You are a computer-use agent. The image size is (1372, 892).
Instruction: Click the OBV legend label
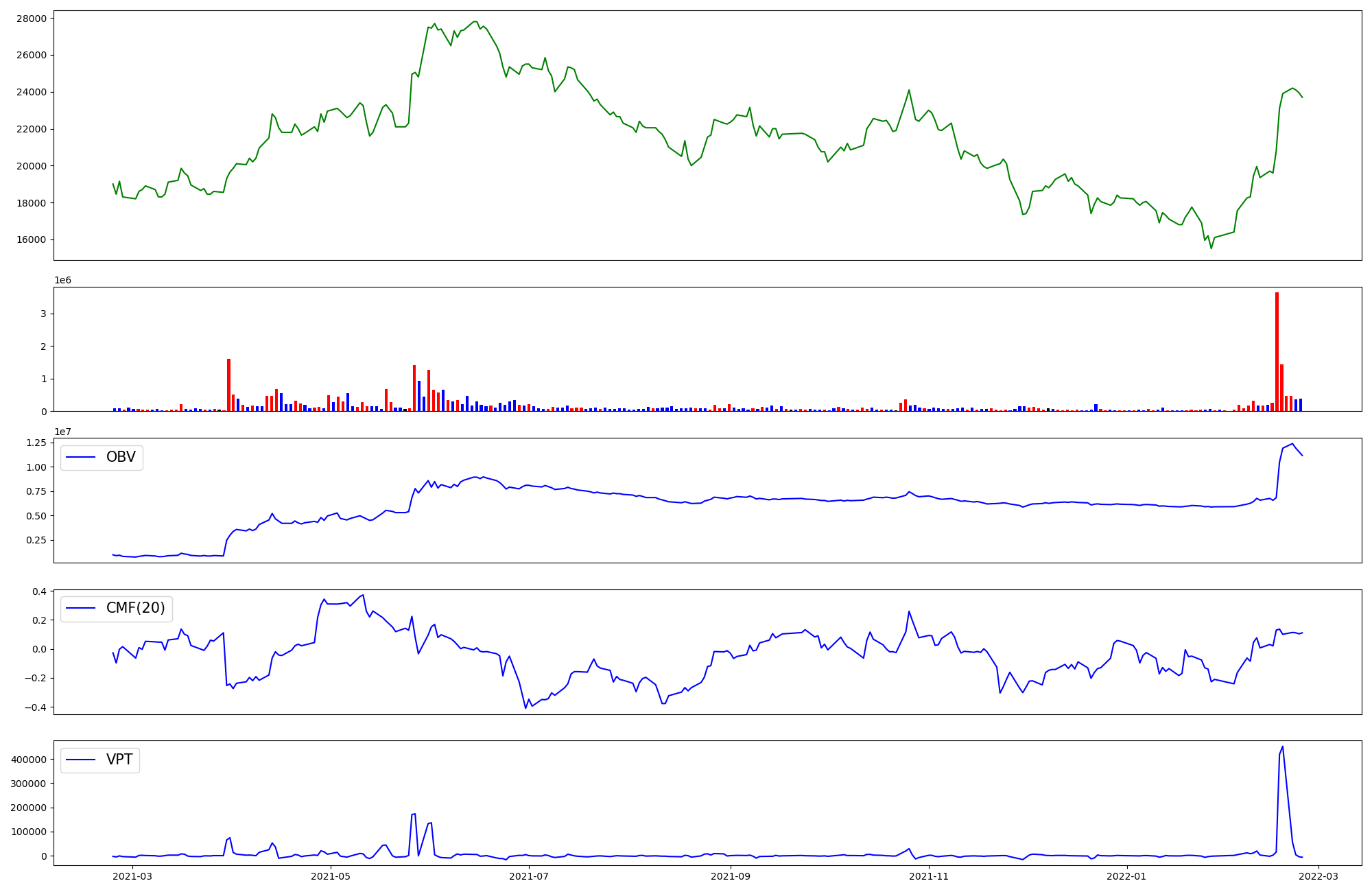coord(121,457)
